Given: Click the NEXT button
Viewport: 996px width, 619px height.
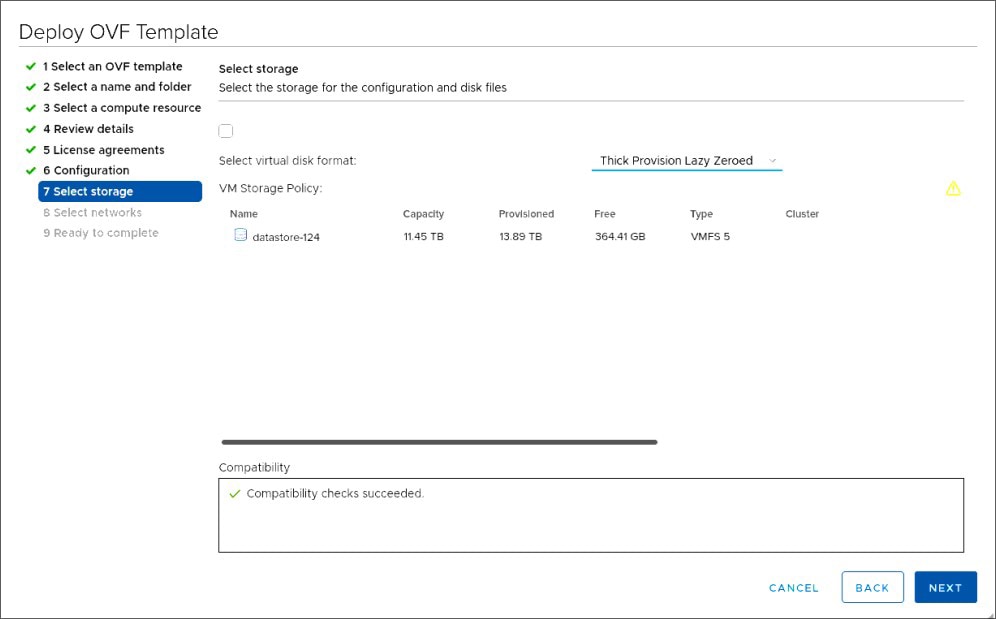Looking at the screenshot, I should [945, 587].
